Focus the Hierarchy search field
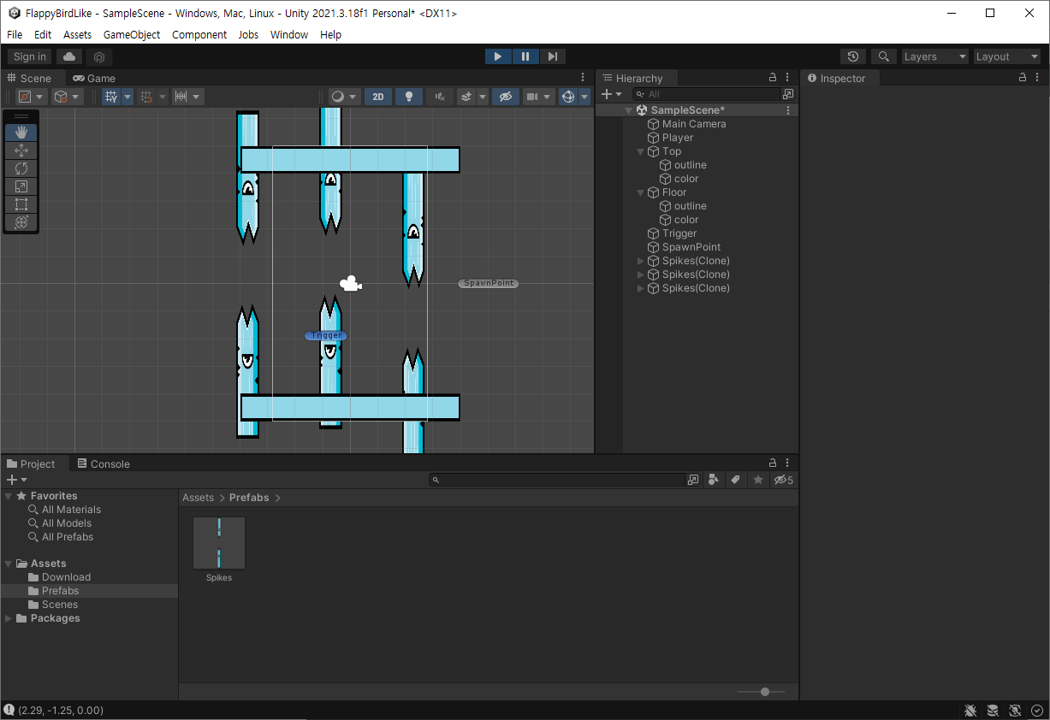1050x720 pixels. [x=706, y=94]
